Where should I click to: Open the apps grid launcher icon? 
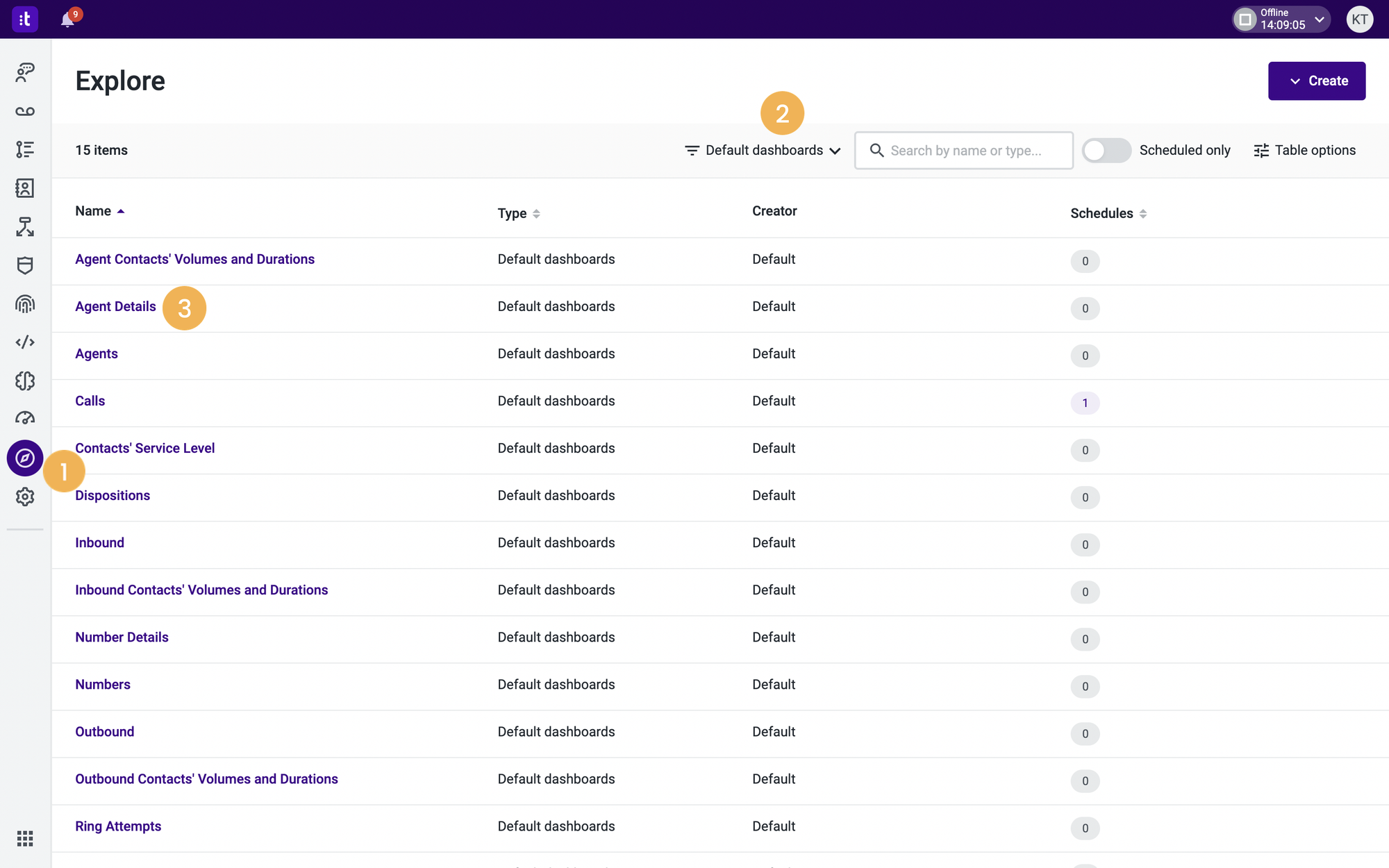25,839
